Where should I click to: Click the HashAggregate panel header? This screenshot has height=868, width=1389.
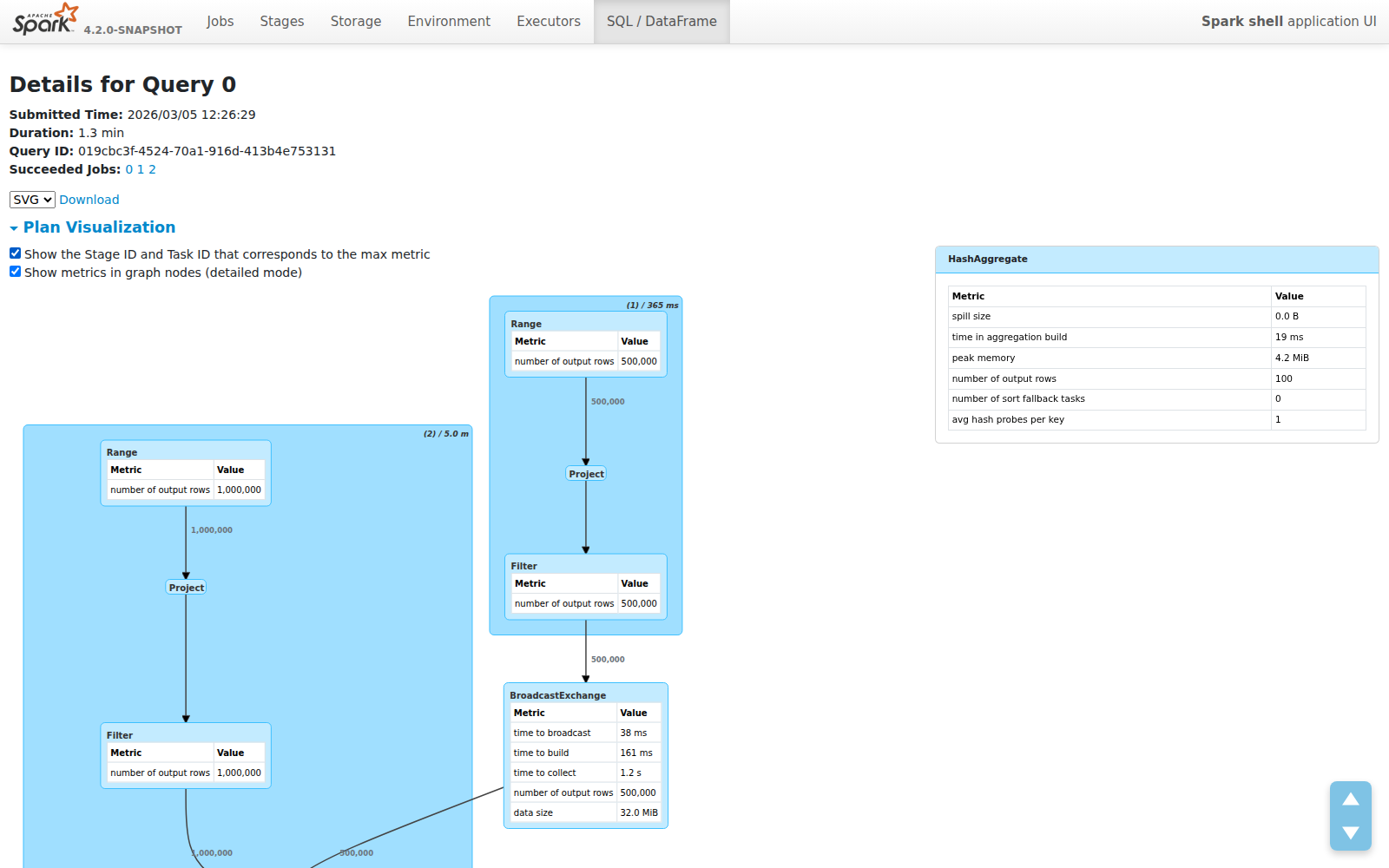click(x=1157, y=259)
